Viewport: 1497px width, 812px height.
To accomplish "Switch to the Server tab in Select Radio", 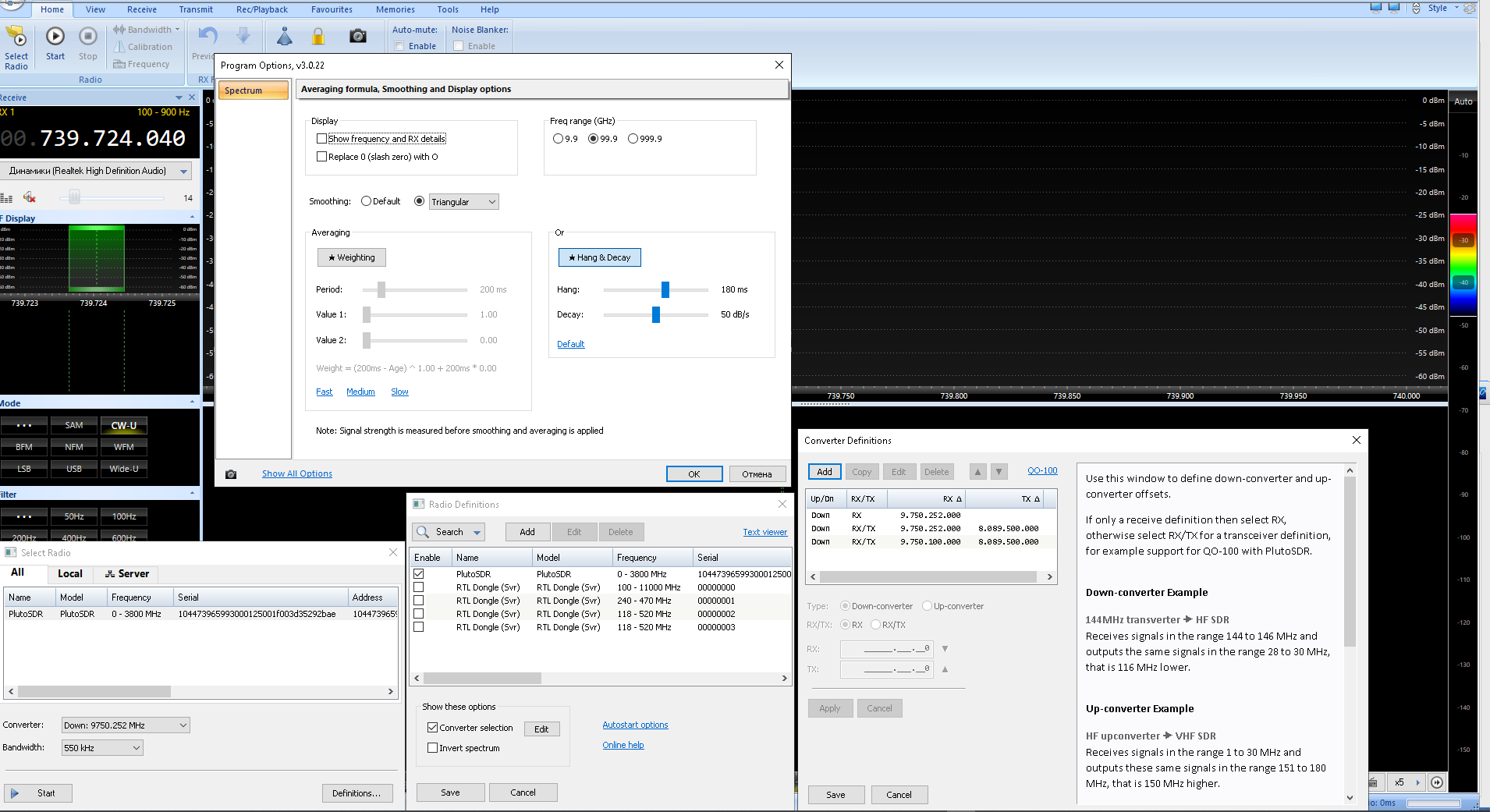I will point(126,573).
